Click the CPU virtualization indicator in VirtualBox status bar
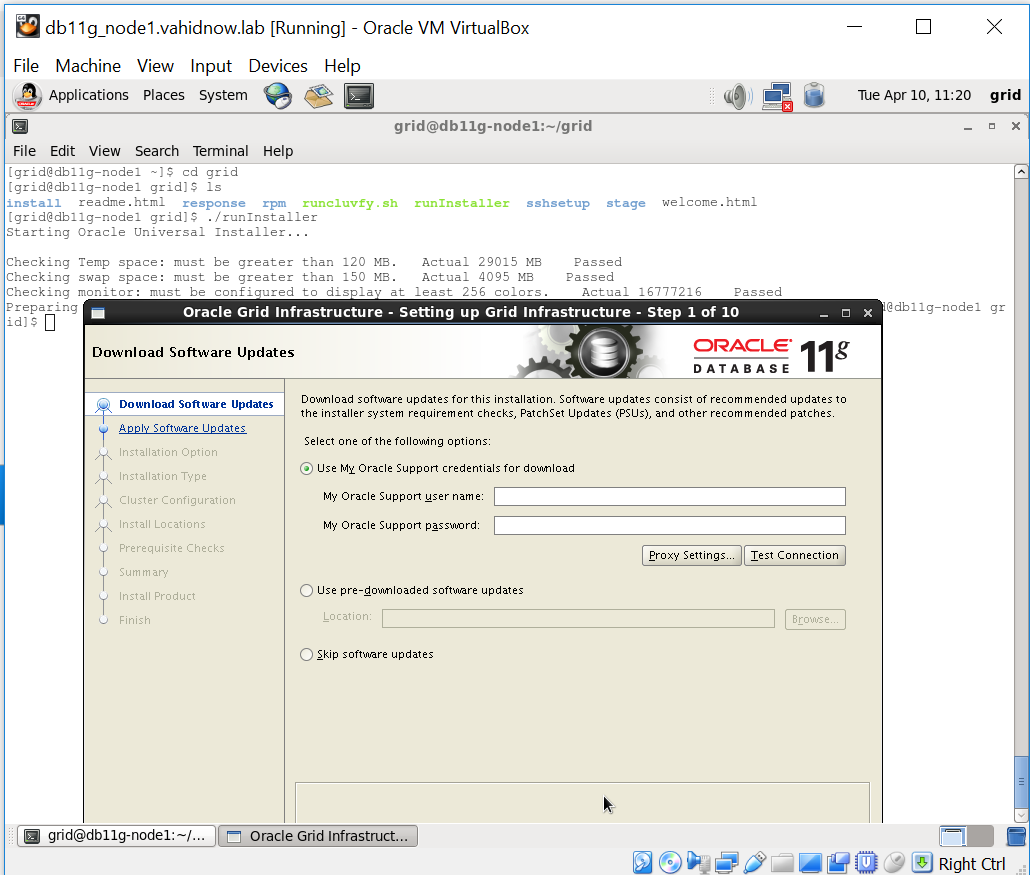This screenshot has width=1030, height=875. (866, 862)
